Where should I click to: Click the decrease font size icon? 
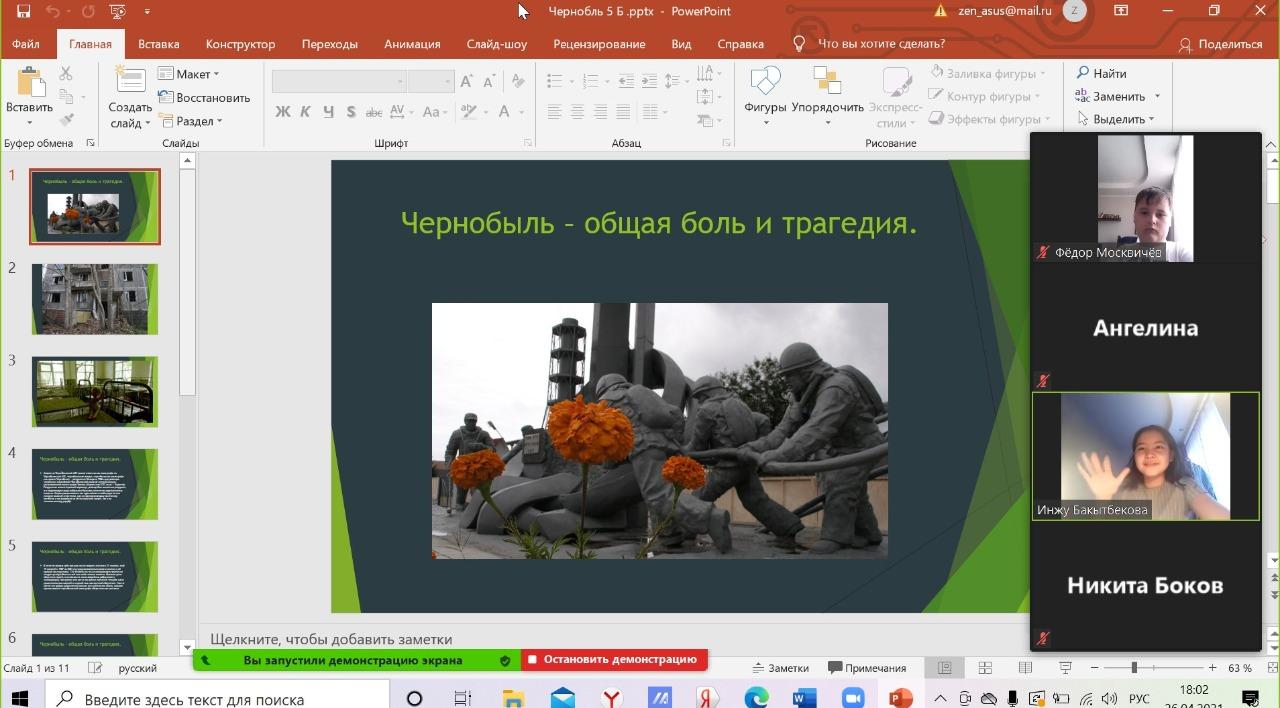pyautogui.click(x=489, y=82)
